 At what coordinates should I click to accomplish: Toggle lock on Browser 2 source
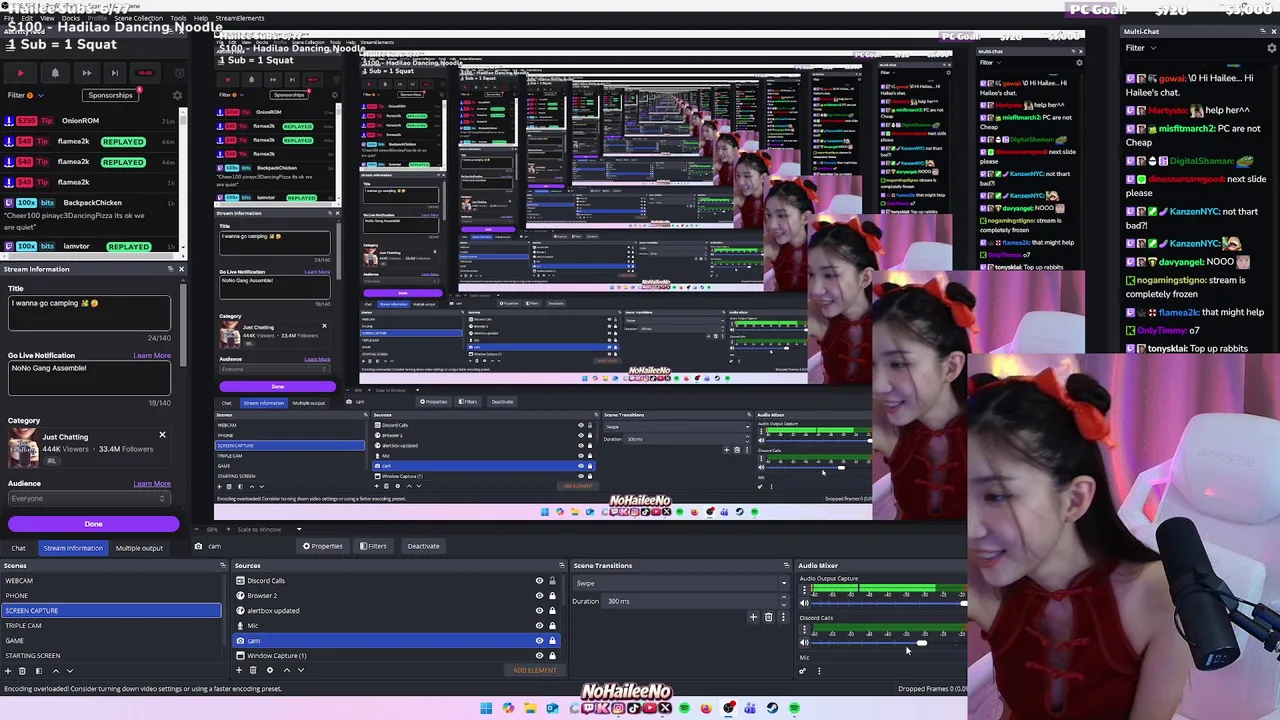coord(552,595)
